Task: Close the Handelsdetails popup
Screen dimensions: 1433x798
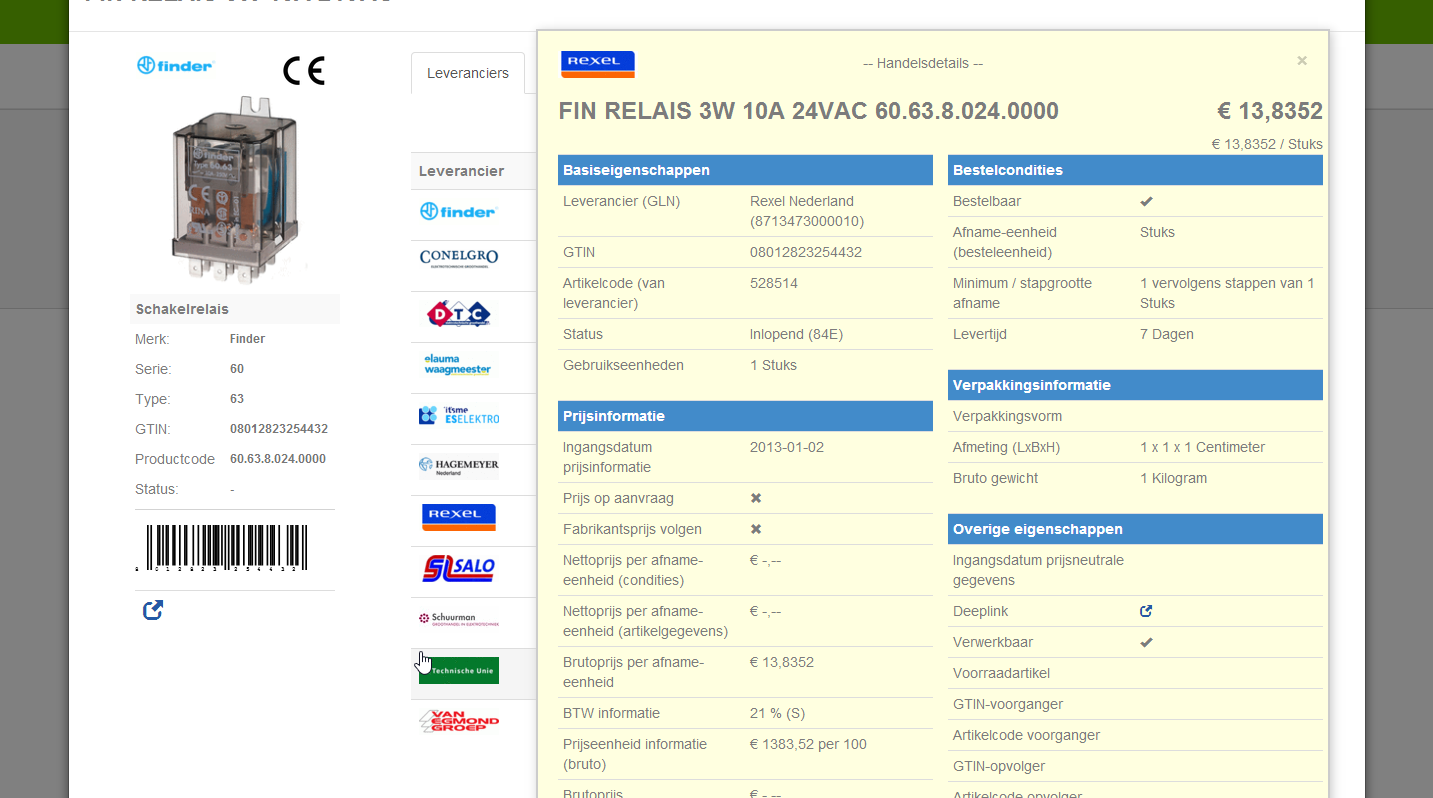Action: (x=1301, y=61)
